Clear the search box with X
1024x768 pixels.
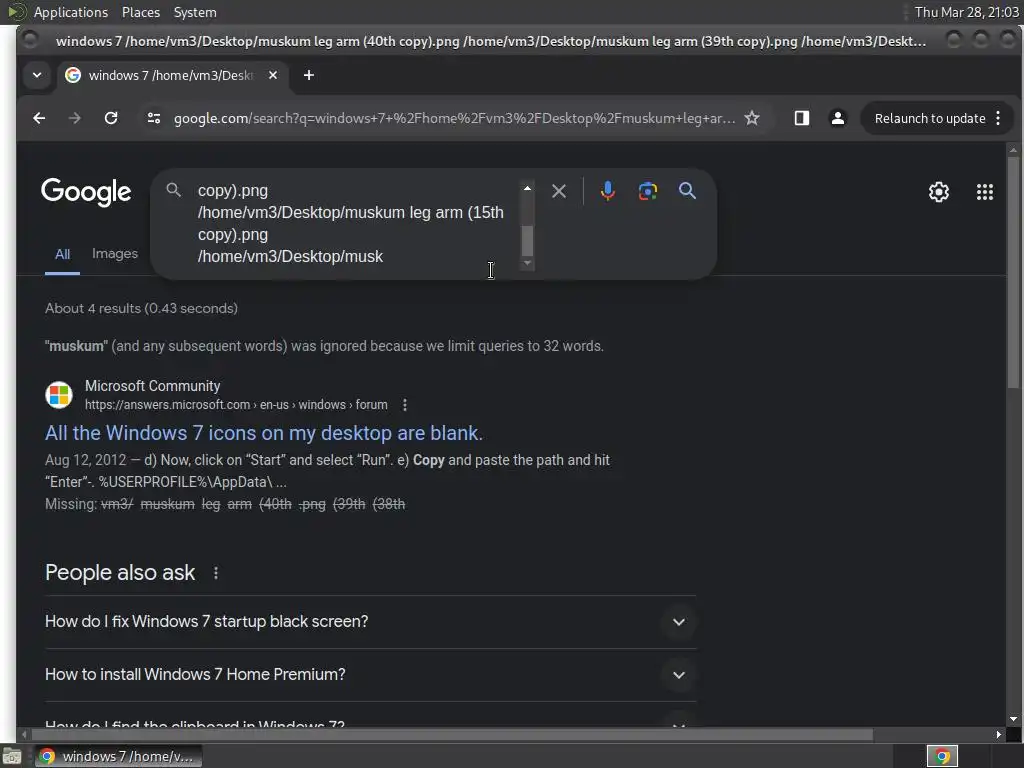[x=558, y=191]
